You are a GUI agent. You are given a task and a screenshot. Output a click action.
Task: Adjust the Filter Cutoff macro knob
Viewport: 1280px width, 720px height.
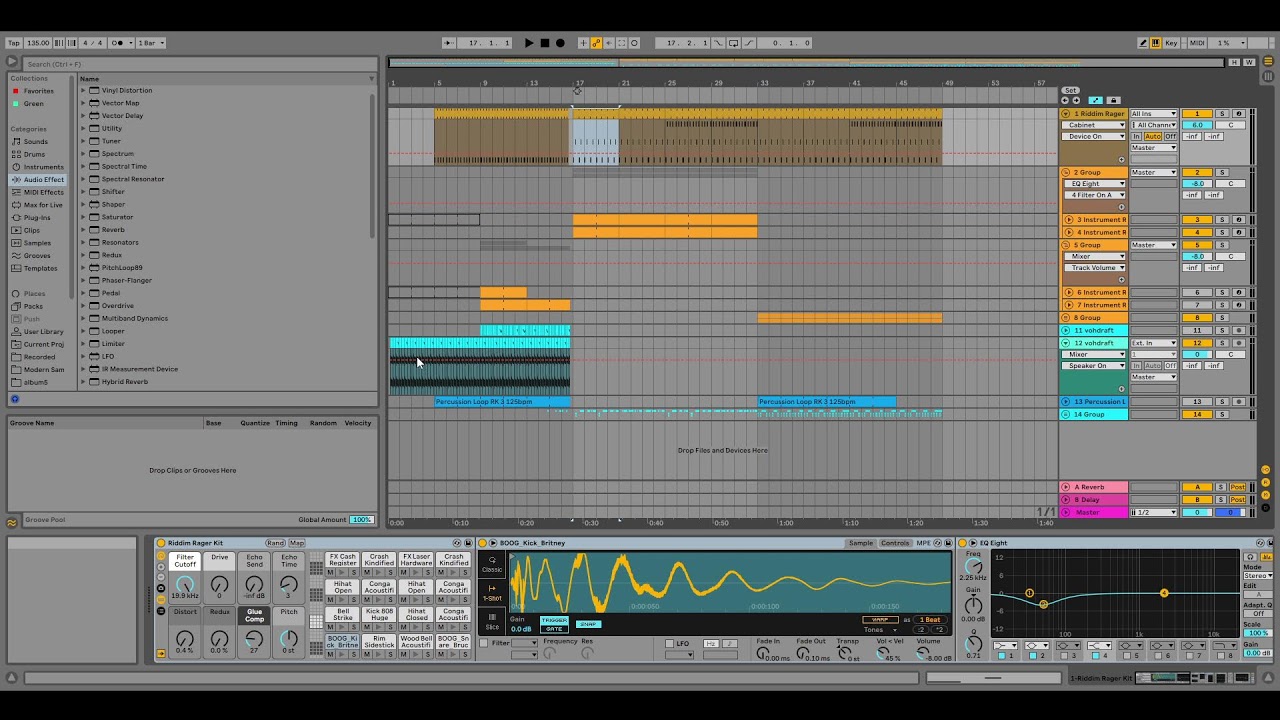[x=185, y=586]
